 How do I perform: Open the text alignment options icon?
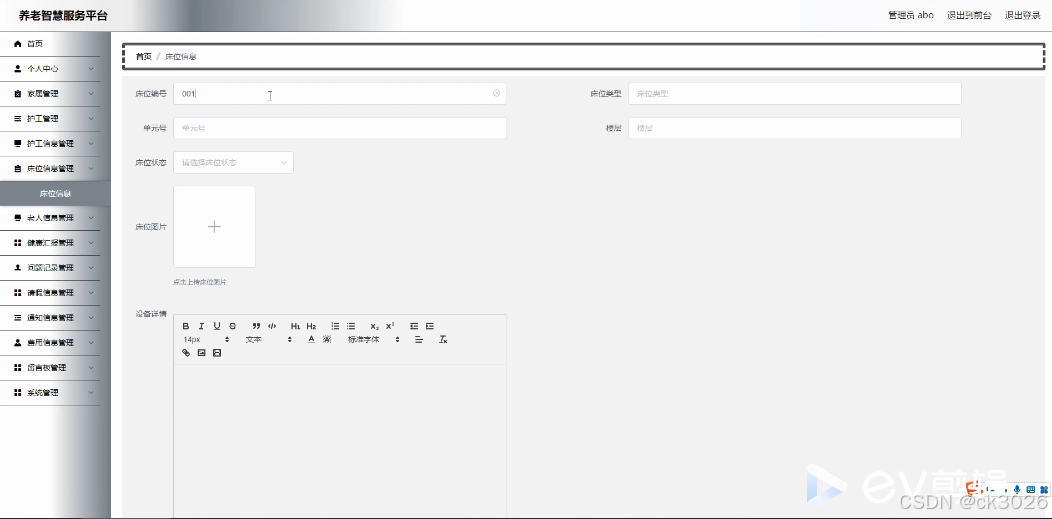[419, 339]
